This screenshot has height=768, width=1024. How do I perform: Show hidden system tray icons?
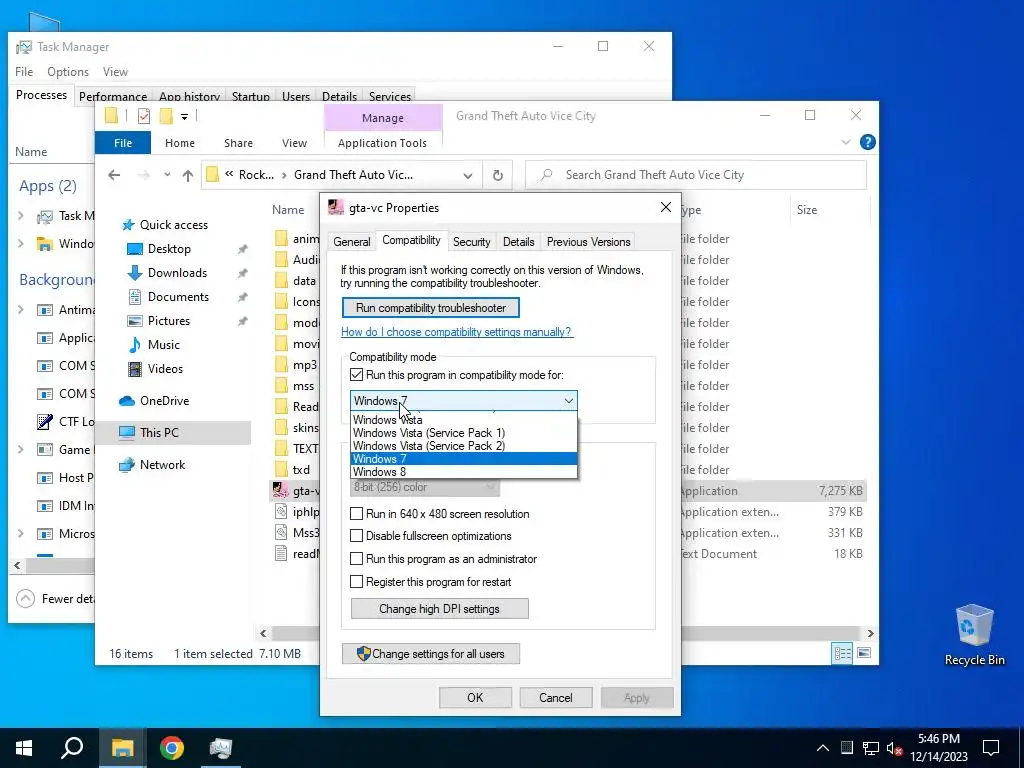click(823, 748)
